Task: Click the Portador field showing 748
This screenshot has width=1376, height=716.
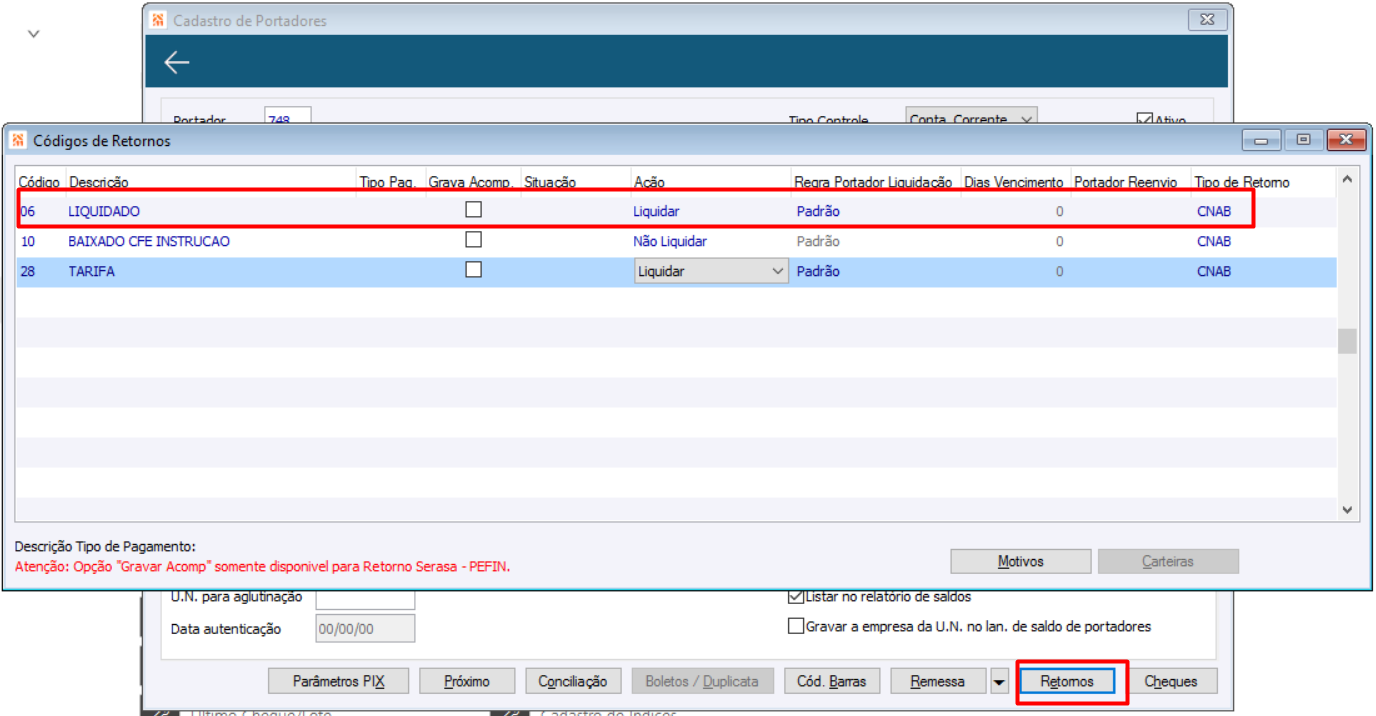Action: (x=288, y=118)
